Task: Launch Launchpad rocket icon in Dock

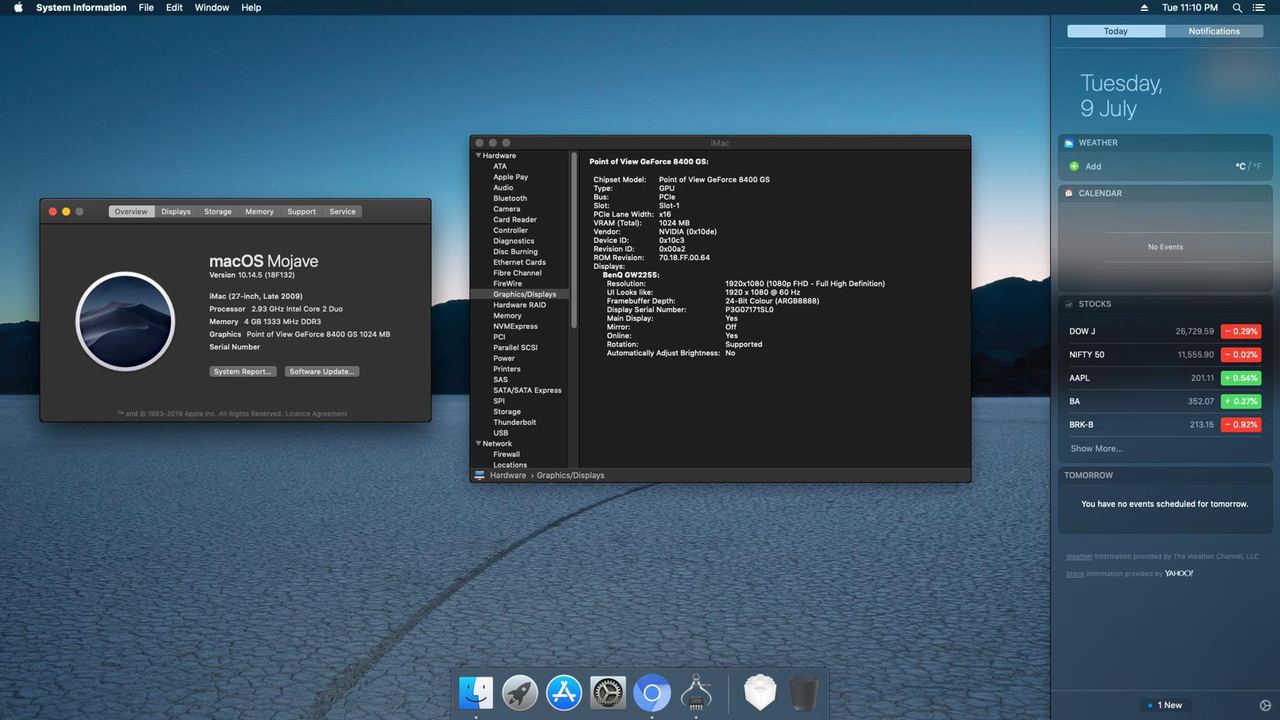Action: 520,692
